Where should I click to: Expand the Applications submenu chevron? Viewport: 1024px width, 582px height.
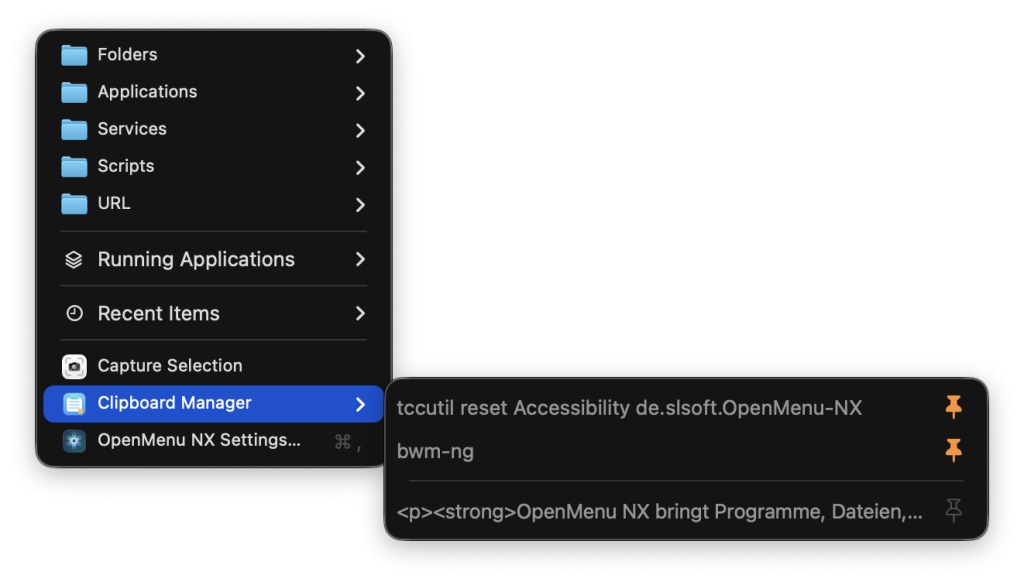360,93
